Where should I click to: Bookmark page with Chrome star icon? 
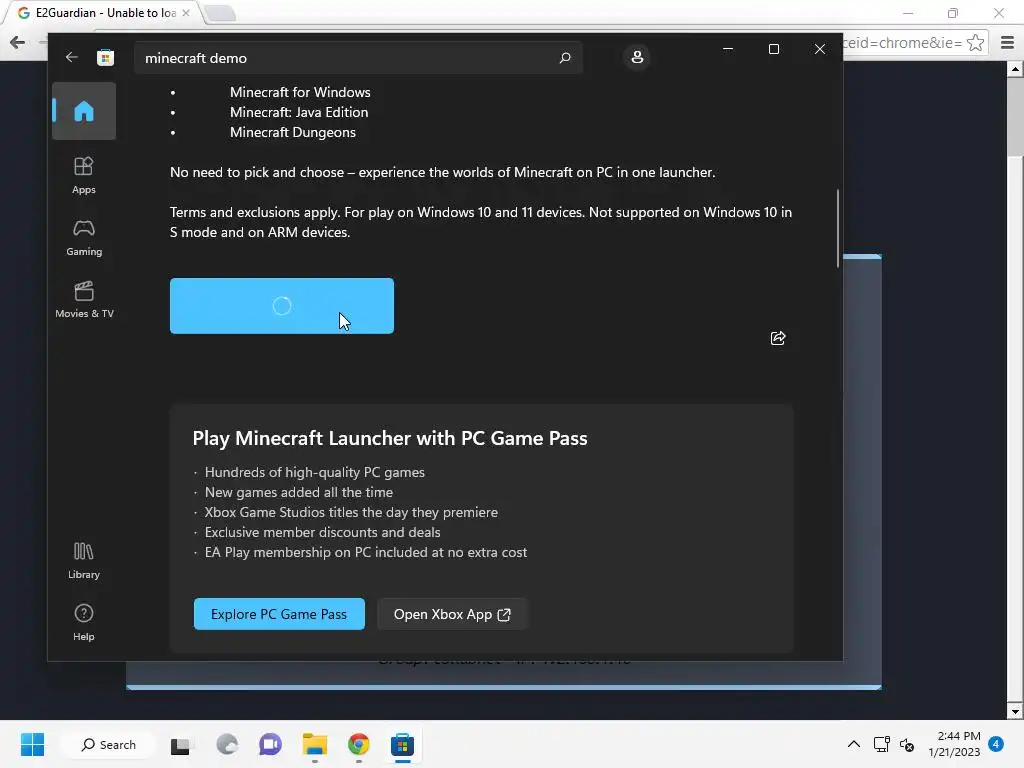[976, 43]
